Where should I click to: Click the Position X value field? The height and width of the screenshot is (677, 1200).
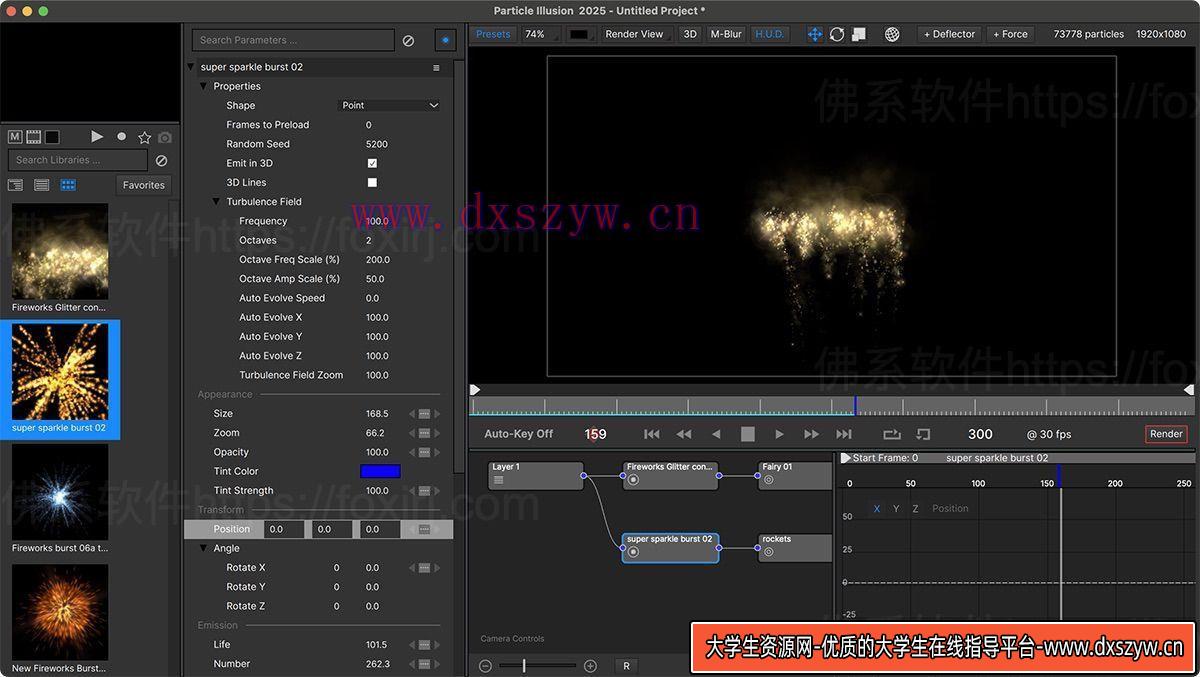pos(284,529)
